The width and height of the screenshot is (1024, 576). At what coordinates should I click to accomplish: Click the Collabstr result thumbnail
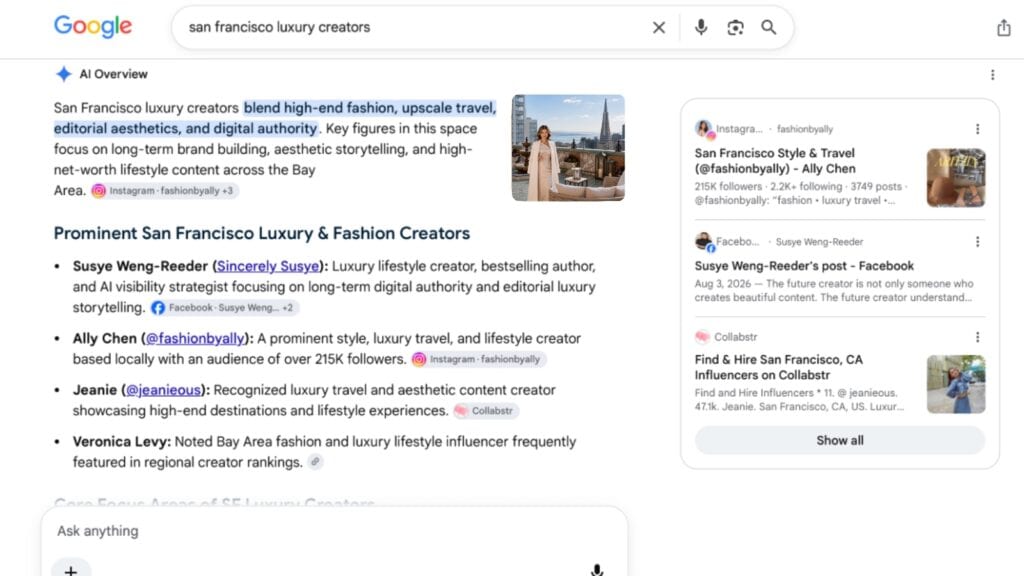[x=956, y=384]
